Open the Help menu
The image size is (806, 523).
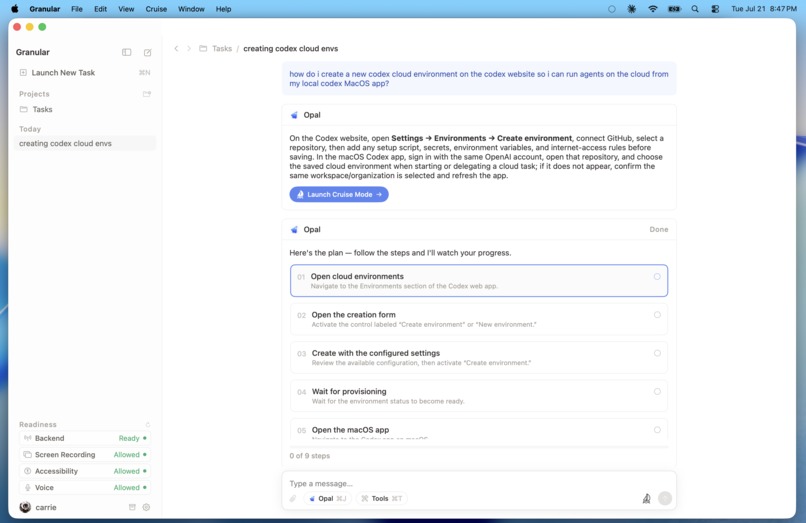pyautogui.click(x=223, y=9)
